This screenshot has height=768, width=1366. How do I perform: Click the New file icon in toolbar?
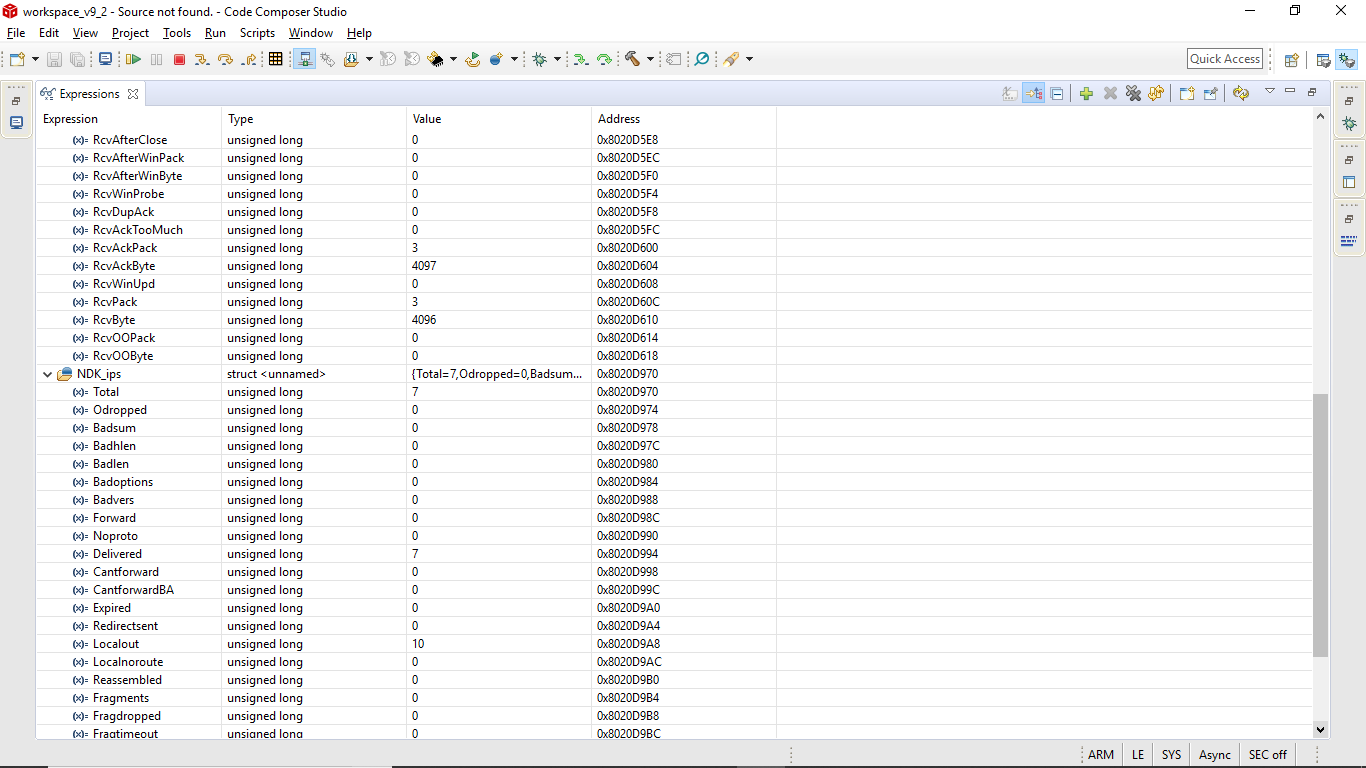[x=17, y=60]
